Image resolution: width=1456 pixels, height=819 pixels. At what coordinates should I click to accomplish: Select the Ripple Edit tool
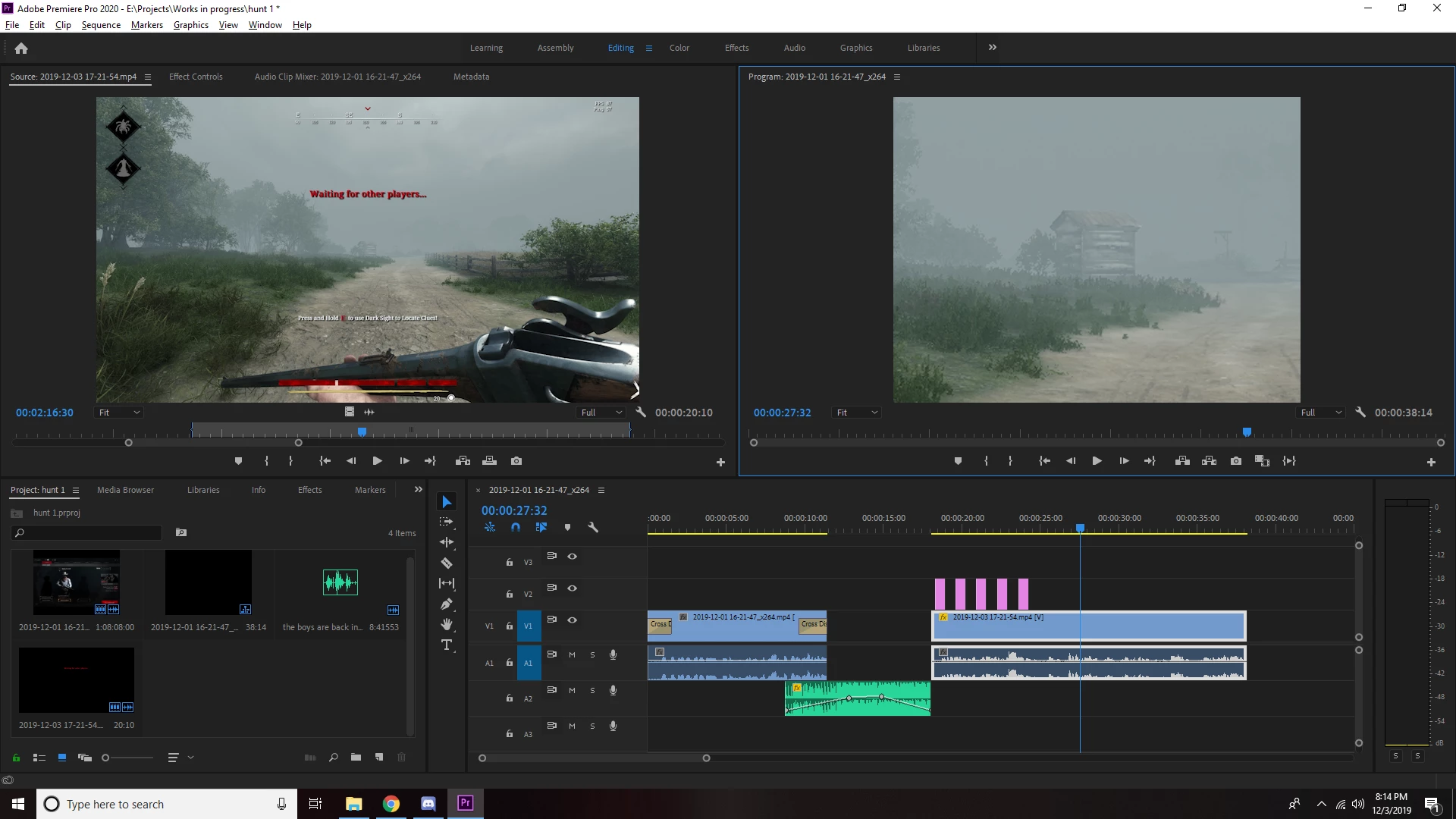[x=447, y=542]
